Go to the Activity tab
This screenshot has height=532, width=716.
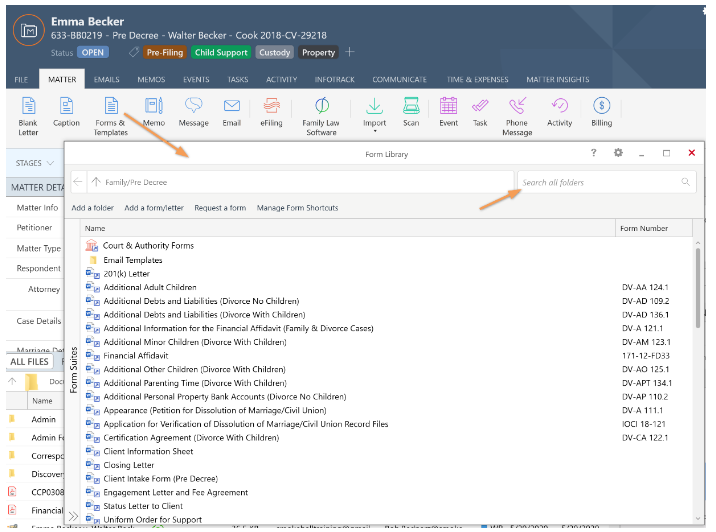282,79
